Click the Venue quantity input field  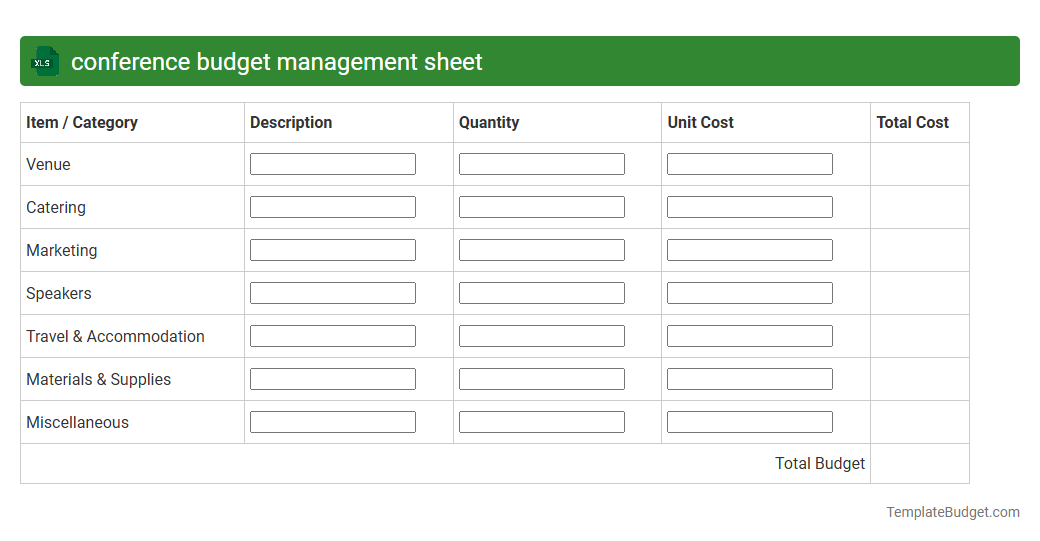542,164
